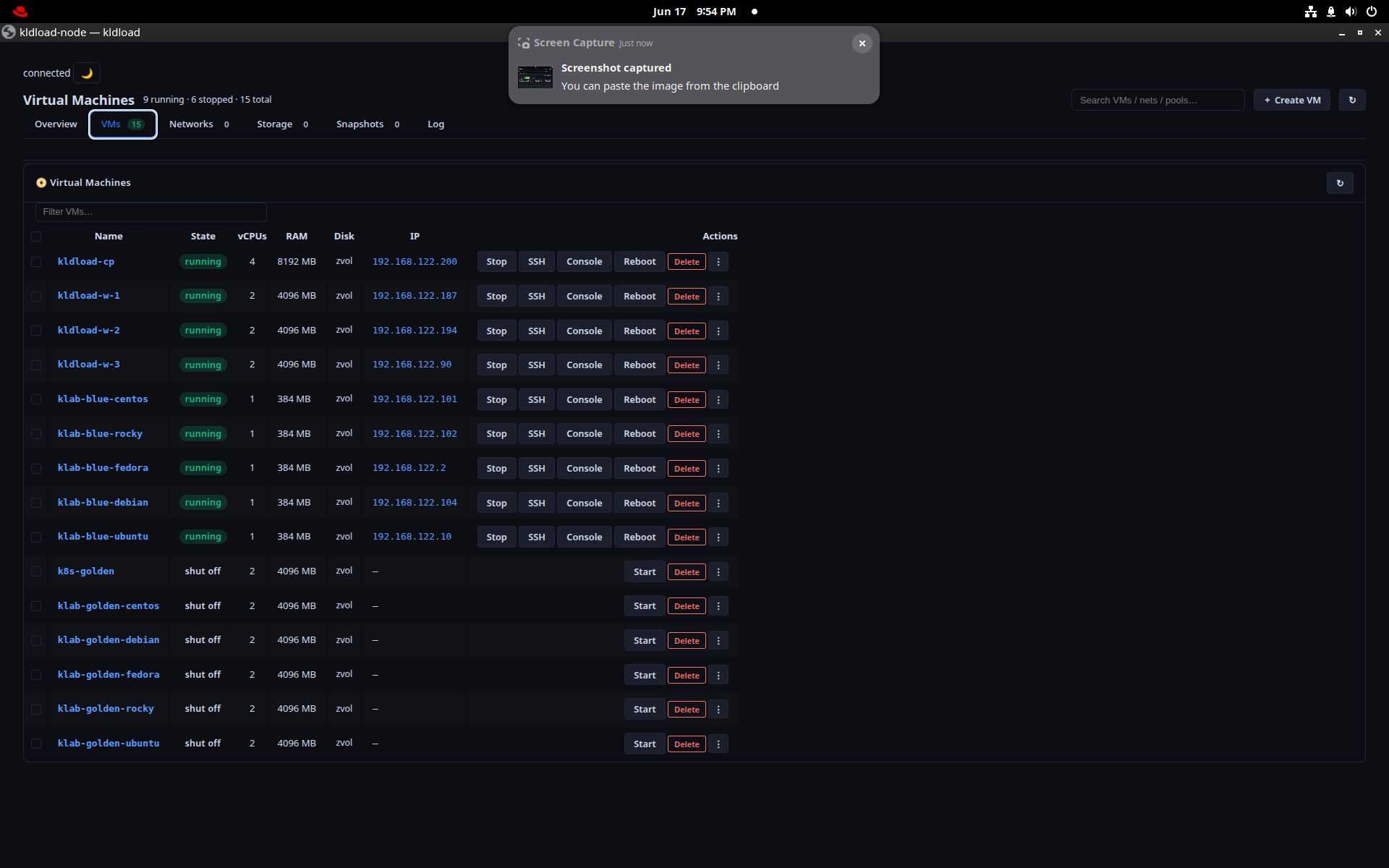Screen dimensions: 1389x868
Task: Open the screenshot thumbnail in the notification
Action: (x=535, y=77)
